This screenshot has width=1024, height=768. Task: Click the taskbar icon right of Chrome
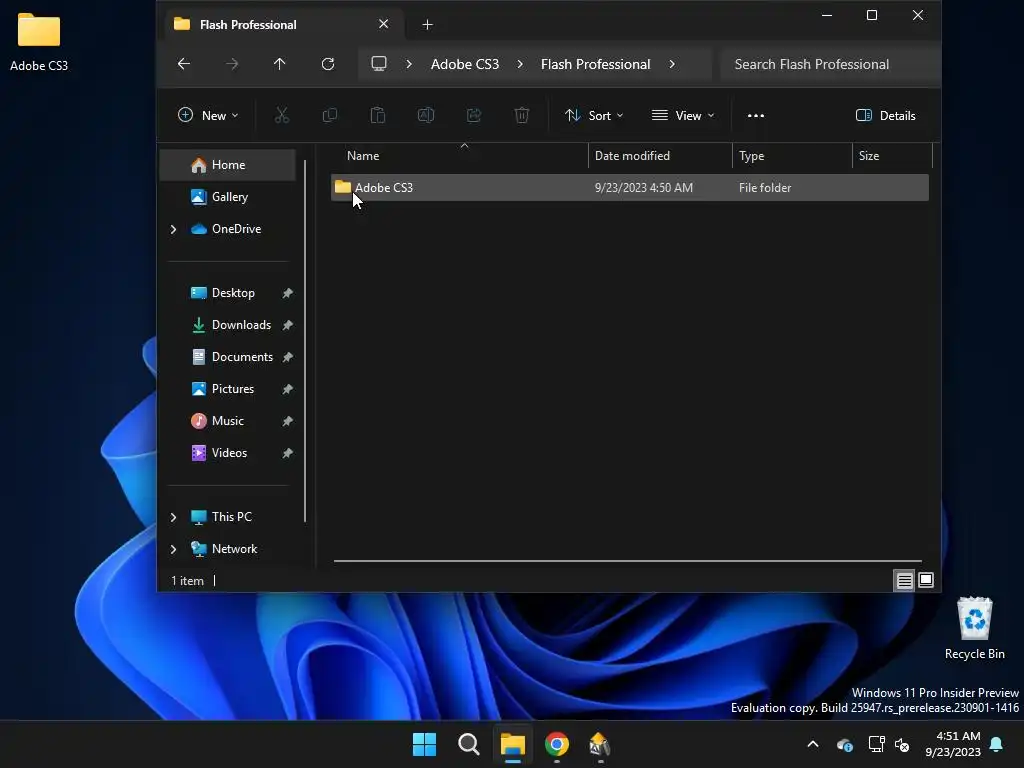point(600,744)
